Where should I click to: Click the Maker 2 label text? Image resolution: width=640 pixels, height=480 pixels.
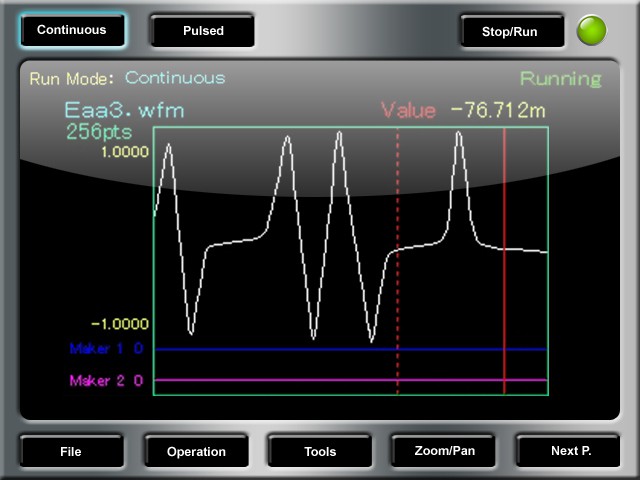(99, 381)
